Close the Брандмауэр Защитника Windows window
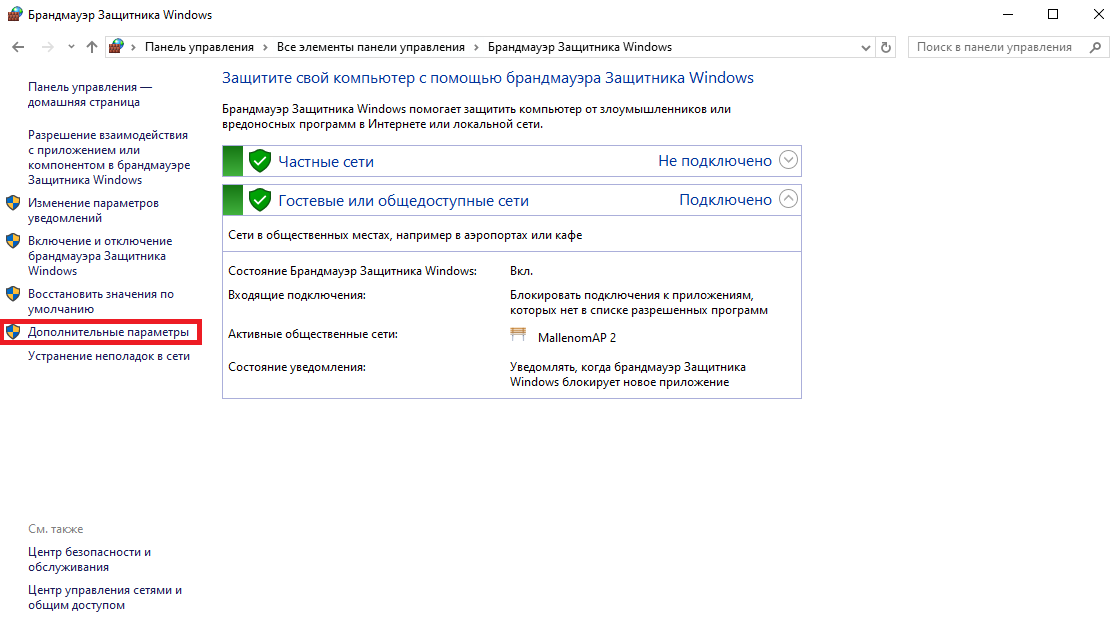 click(1098, 14)
